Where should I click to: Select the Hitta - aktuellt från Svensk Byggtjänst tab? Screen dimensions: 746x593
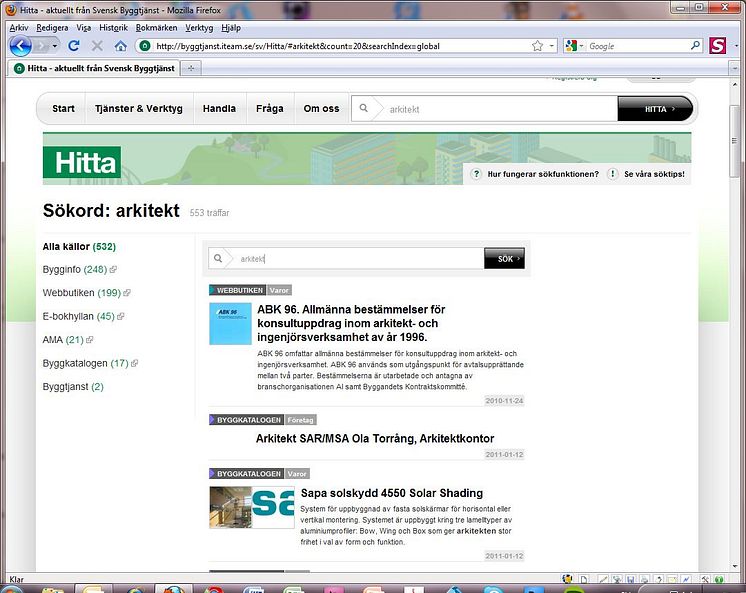pos(94,68)
